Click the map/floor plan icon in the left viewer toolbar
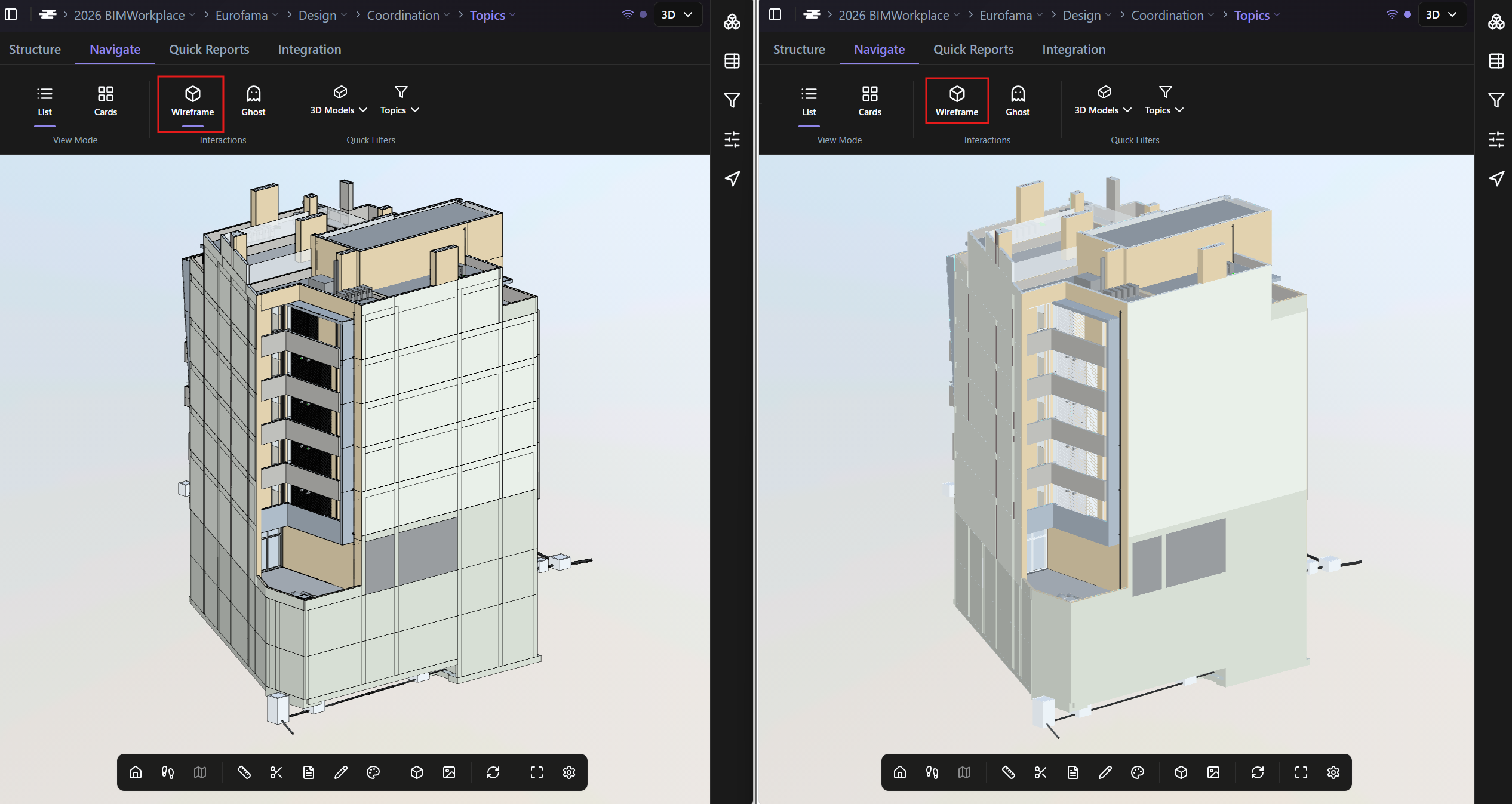1512x804 pixels. click(x=200, y=772)
